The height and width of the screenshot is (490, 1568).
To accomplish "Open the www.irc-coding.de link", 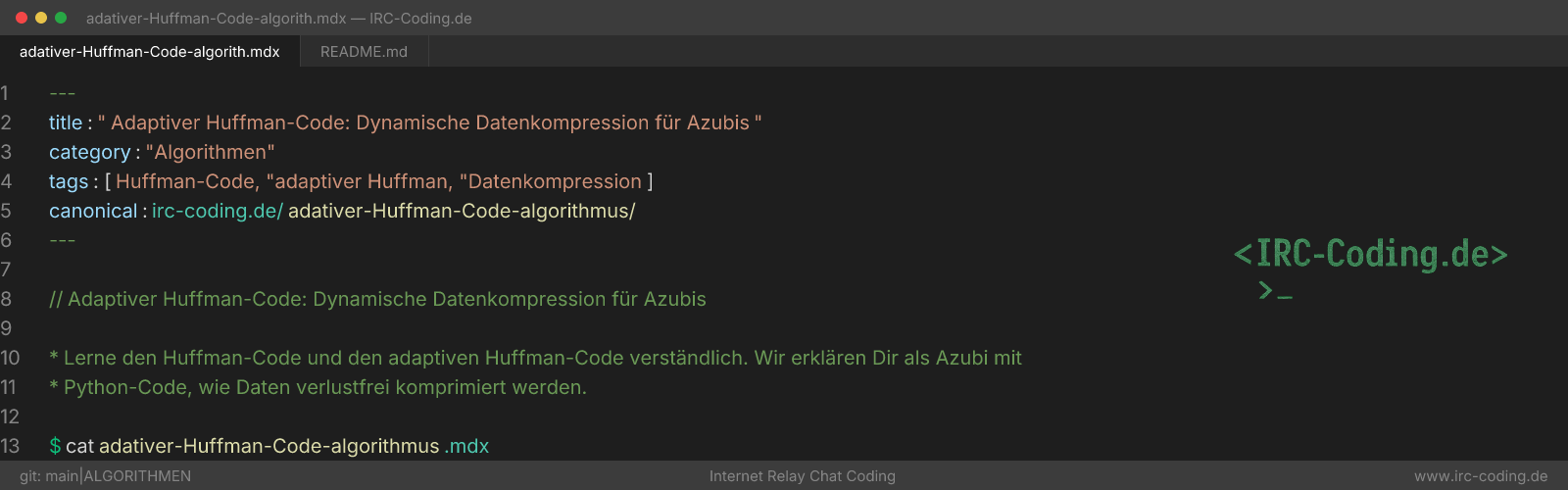I will (x=1481, y=476).
